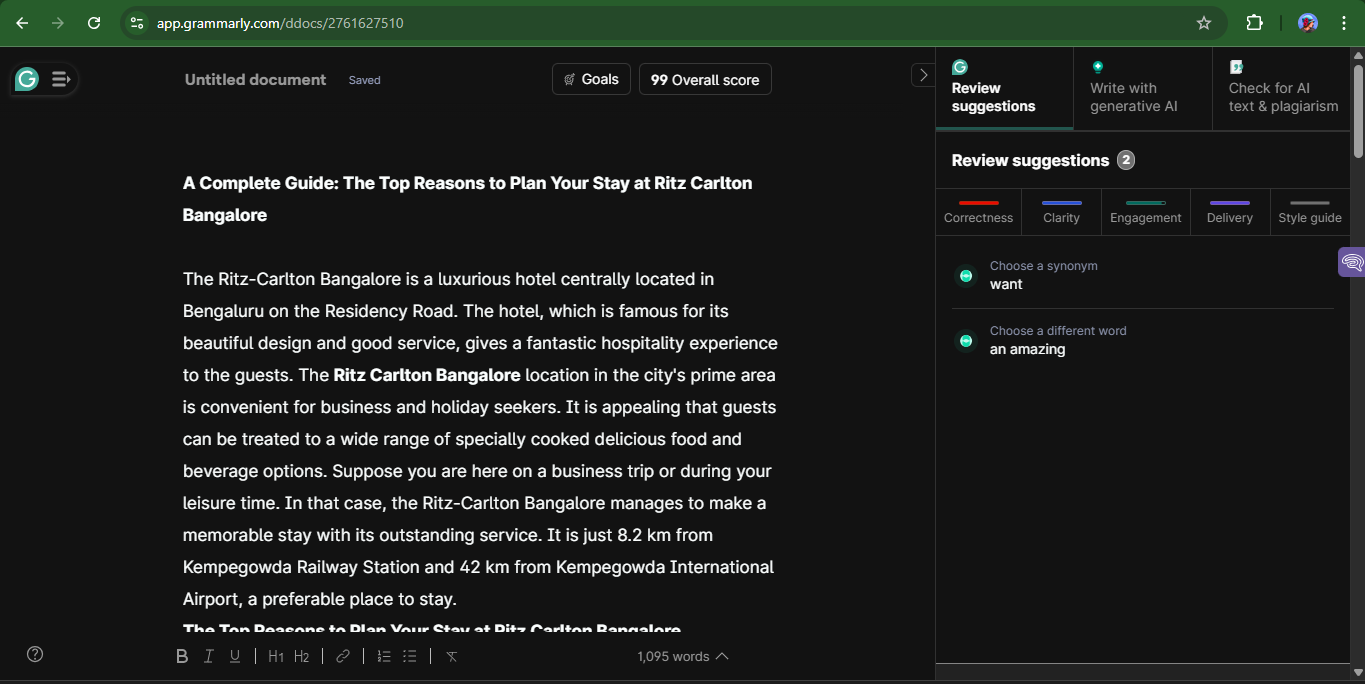Apply italic formatting with the I icon
Viewport: 1365px width, 684px height.
point(209,656)
